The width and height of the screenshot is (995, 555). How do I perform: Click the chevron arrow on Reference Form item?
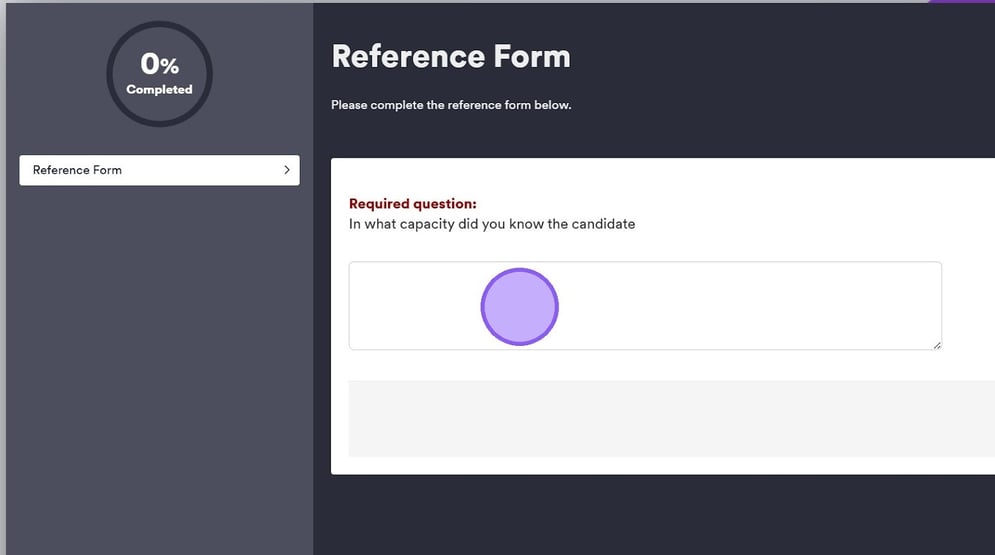287,170
